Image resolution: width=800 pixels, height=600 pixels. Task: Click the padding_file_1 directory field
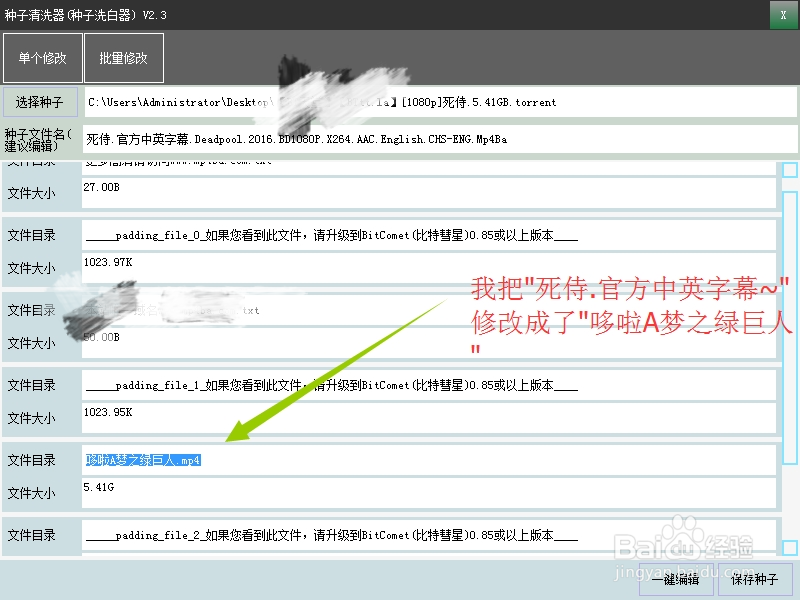429,385
